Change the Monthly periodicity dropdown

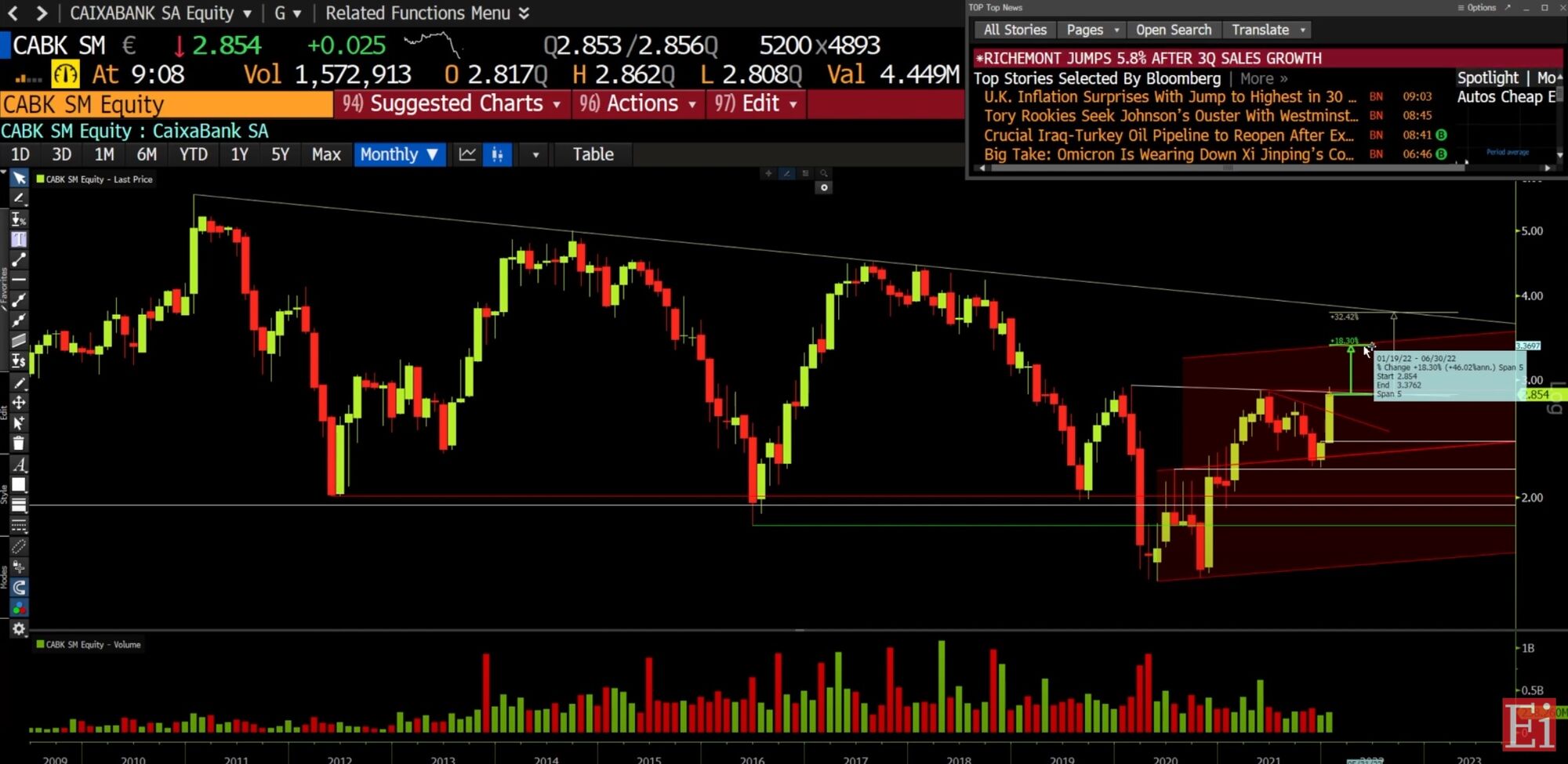click(x=399, y=154)
